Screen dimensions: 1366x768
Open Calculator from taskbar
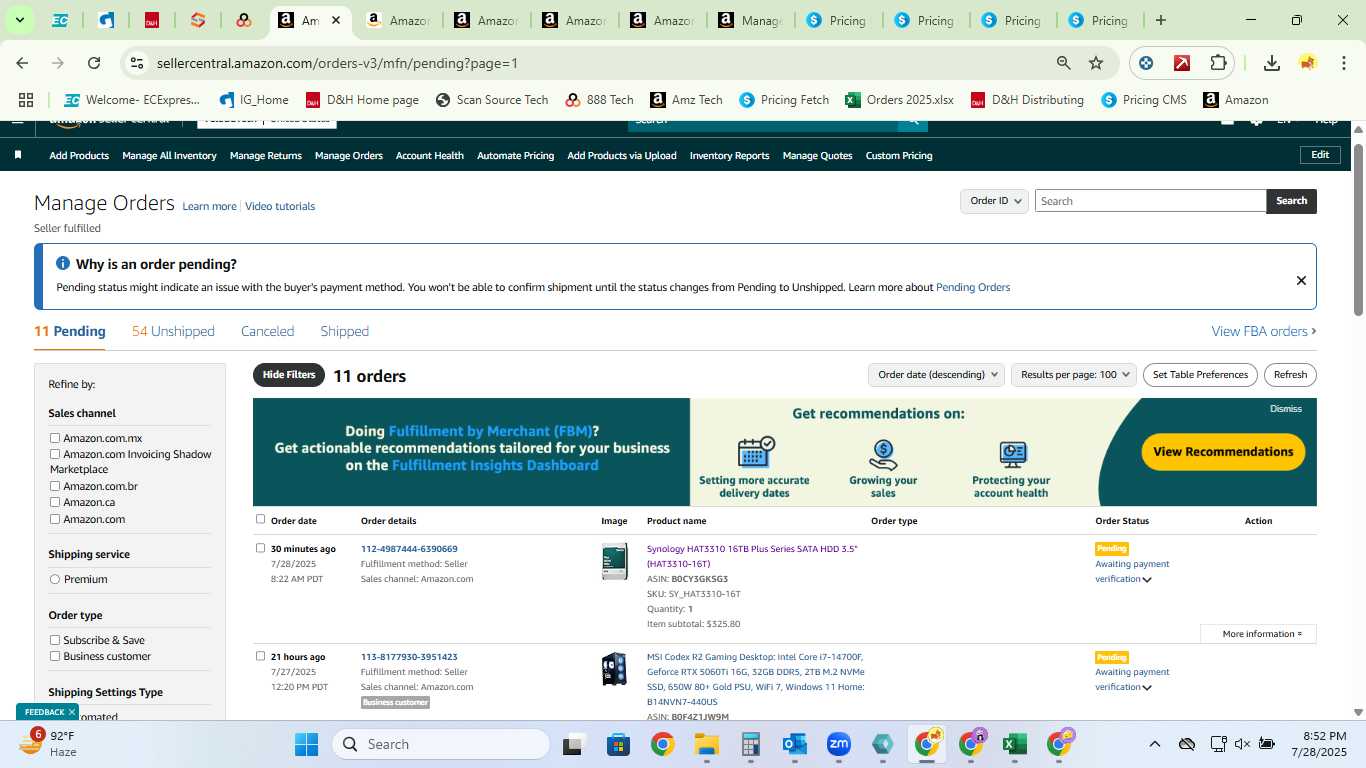click(x=751, y=744)
